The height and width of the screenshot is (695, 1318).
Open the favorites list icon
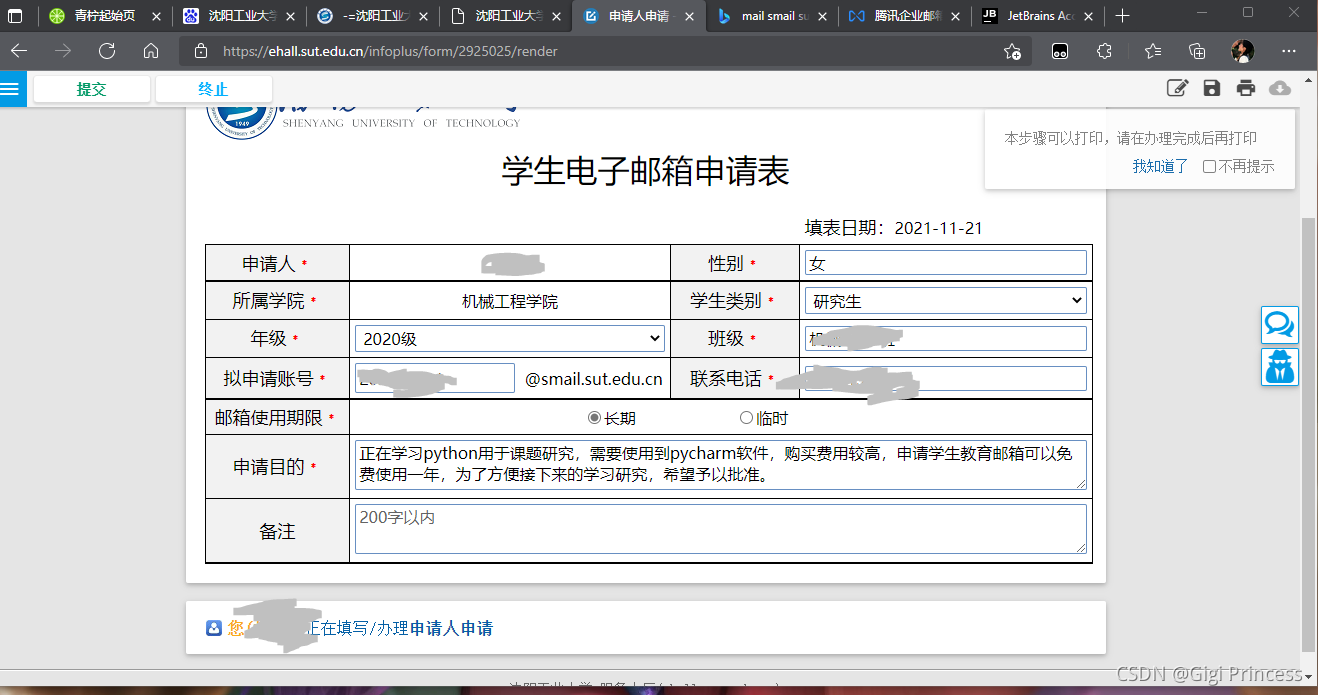(x=1152, y=51)
